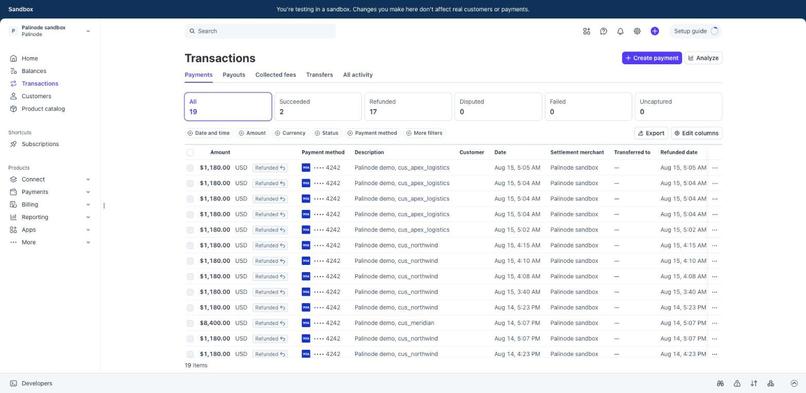Select the checkbox for the Aug 15, 3:40 AM payment
Image resolution: width=806 pixels, height=393 pixels.
coord(190,292)
